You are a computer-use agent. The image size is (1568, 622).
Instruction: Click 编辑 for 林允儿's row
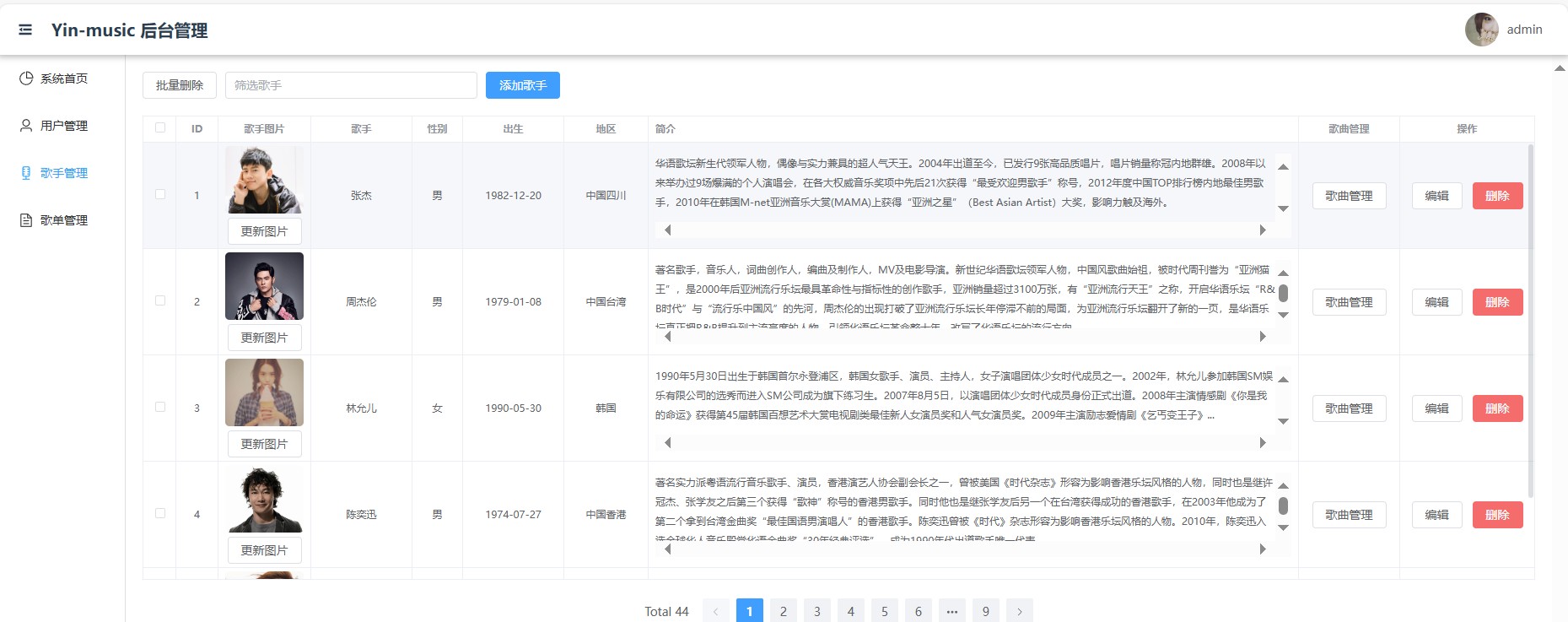[x=1437, y=408]
